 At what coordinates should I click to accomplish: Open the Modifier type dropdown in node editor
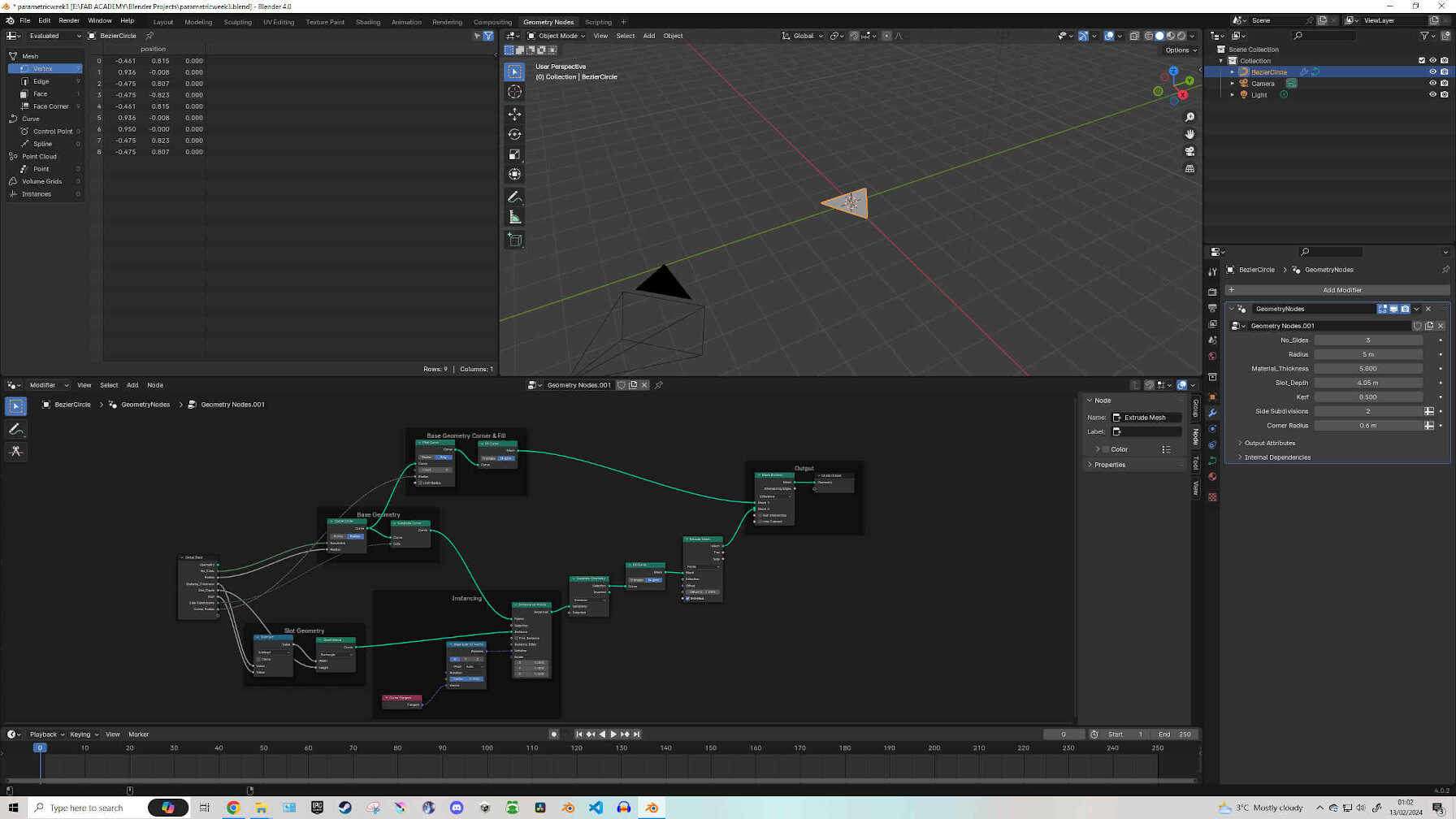[x=49, y=385]
